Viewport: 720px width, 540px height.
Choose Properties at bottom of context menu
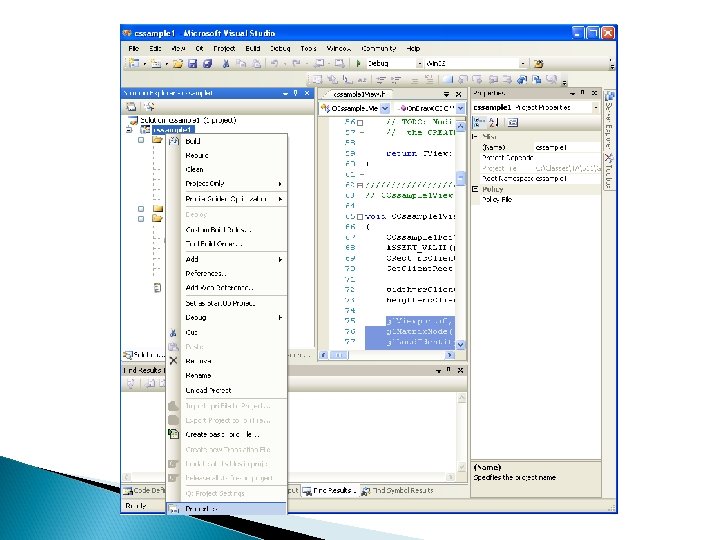226,509
